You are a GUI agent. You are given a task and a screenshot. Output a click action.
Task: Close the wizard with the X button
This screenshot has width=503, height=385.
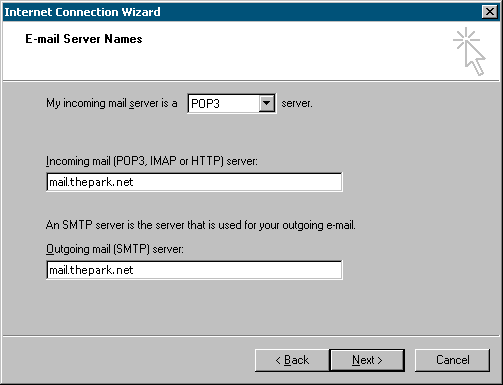pyautogui.click(x=490, y=12)
